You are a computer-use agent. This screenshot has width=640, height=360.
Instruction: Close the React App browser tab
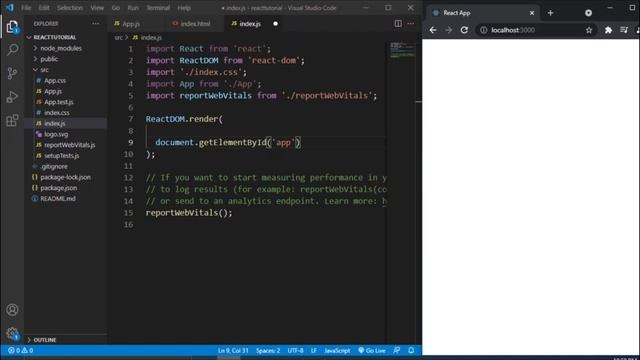[x=532, y=13]
